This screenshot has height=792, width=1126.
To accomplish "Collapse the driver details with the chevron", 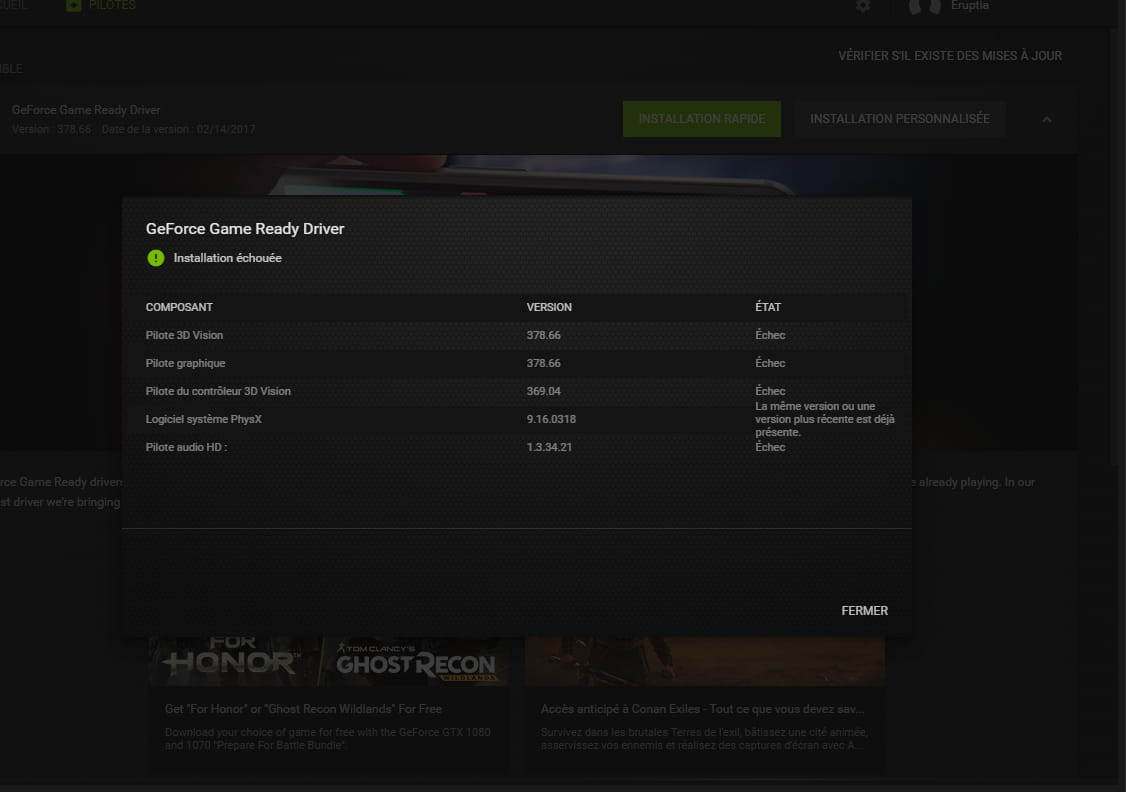I will coord(1047,119).
